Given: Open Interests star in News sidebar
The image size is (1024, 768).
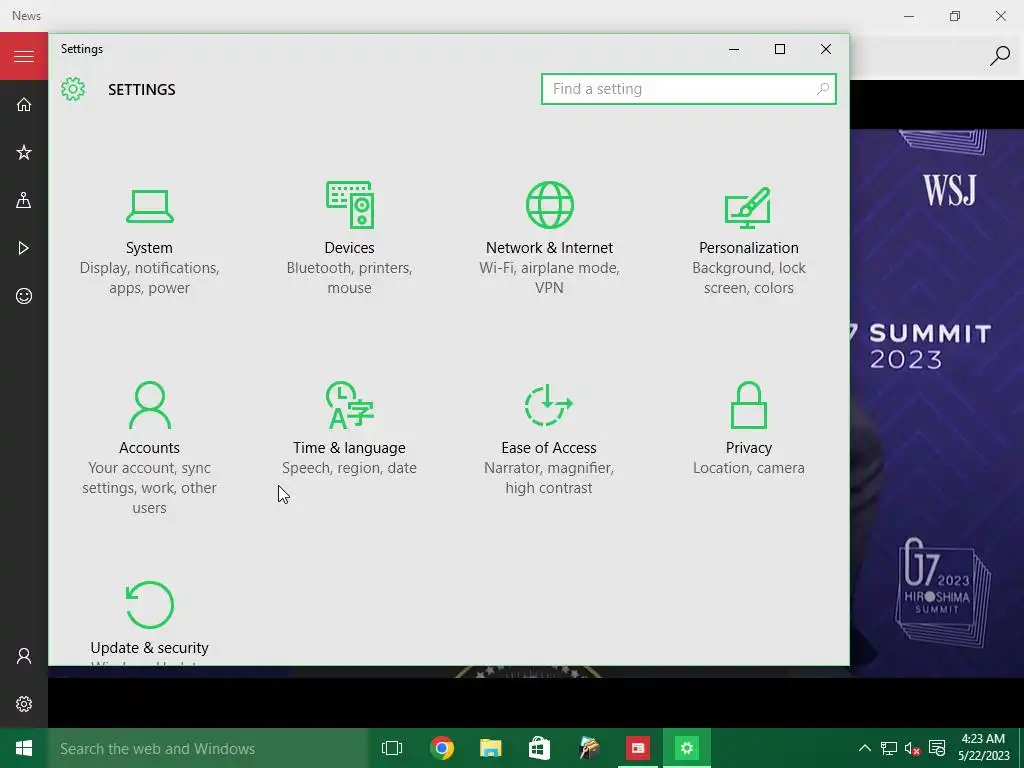Looking at the screenshot, I should 24,152.
